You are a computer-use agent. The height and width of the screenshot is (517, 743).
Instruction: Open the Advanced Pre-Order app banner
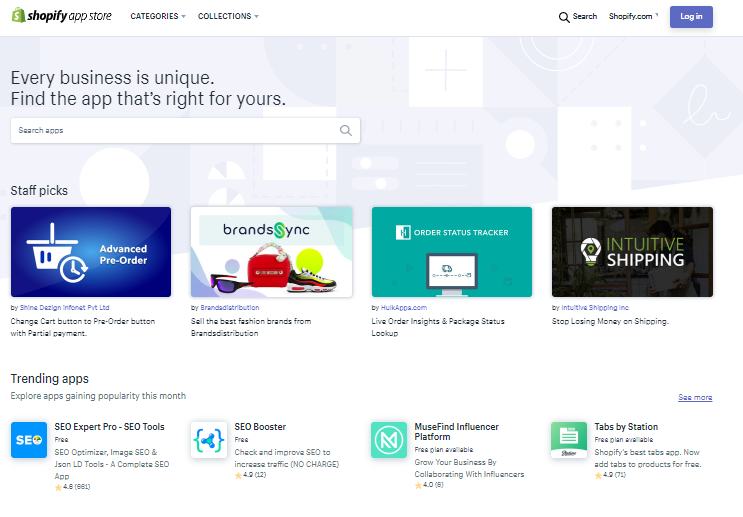[91, 252]
